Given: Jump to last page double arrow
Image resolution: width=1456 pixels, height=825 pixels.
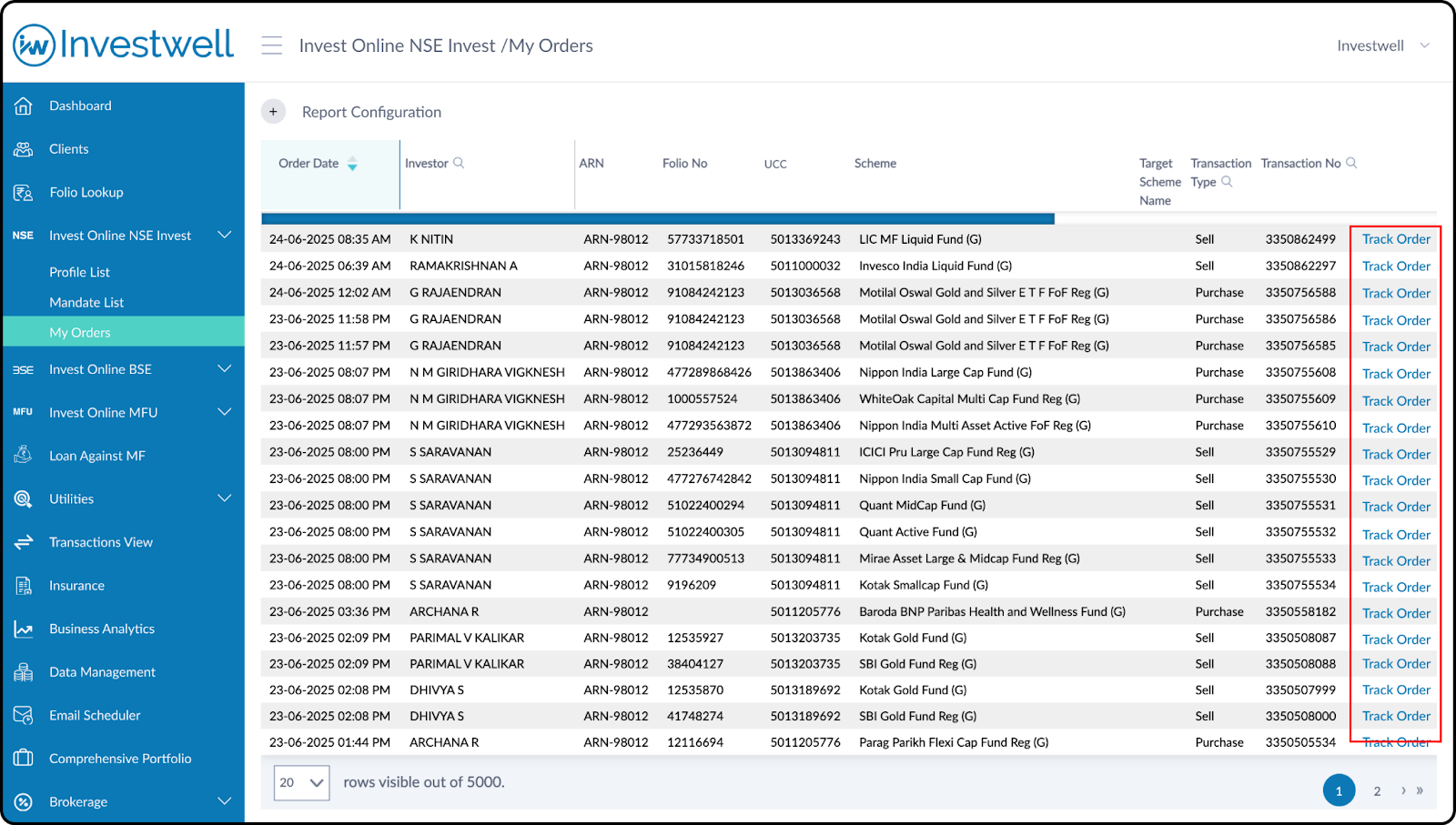Looking at the screenshot, I should (1420, 790).
